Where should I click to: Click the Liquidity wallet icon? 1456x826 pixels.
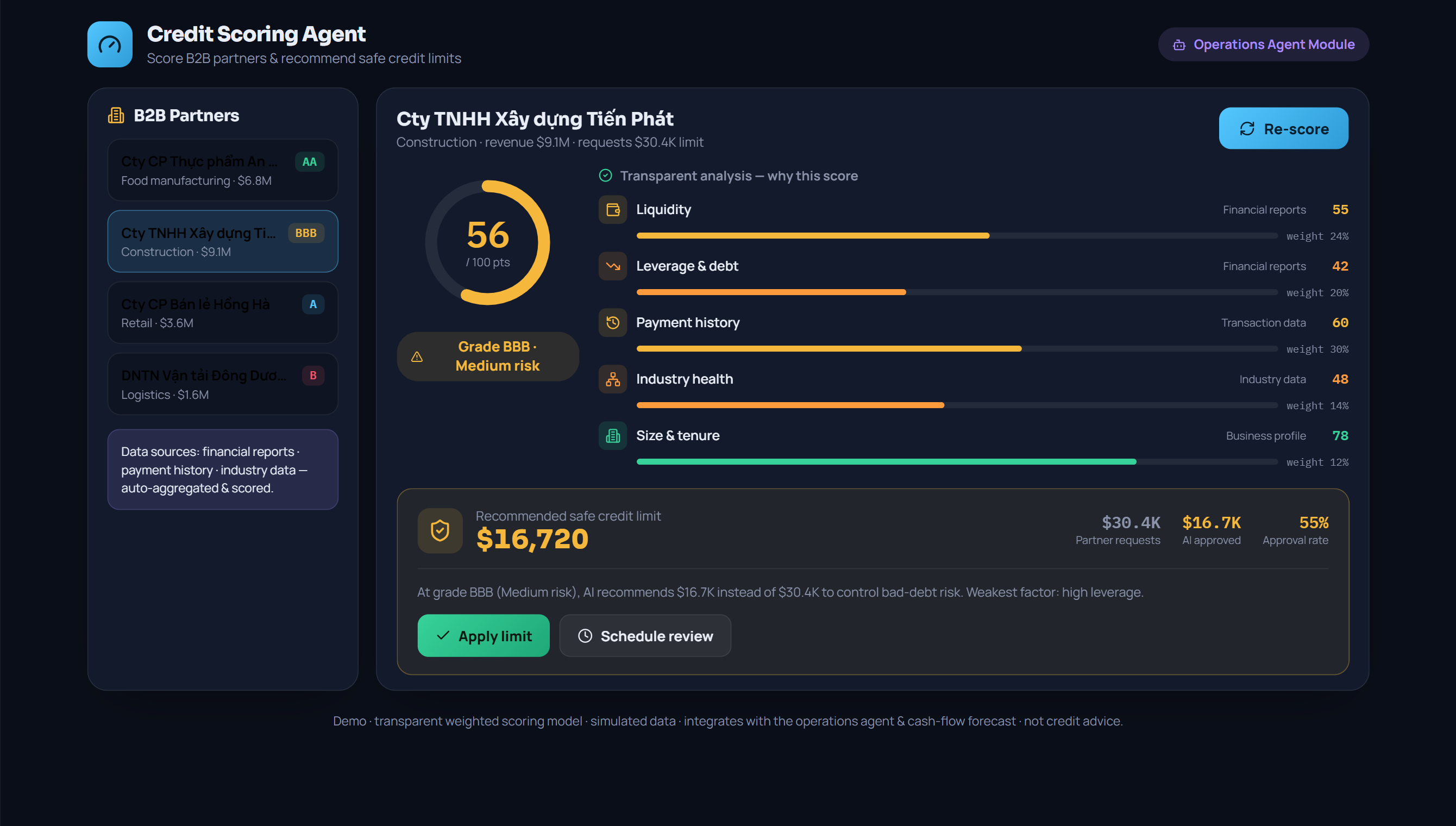(x=612, y=209)
